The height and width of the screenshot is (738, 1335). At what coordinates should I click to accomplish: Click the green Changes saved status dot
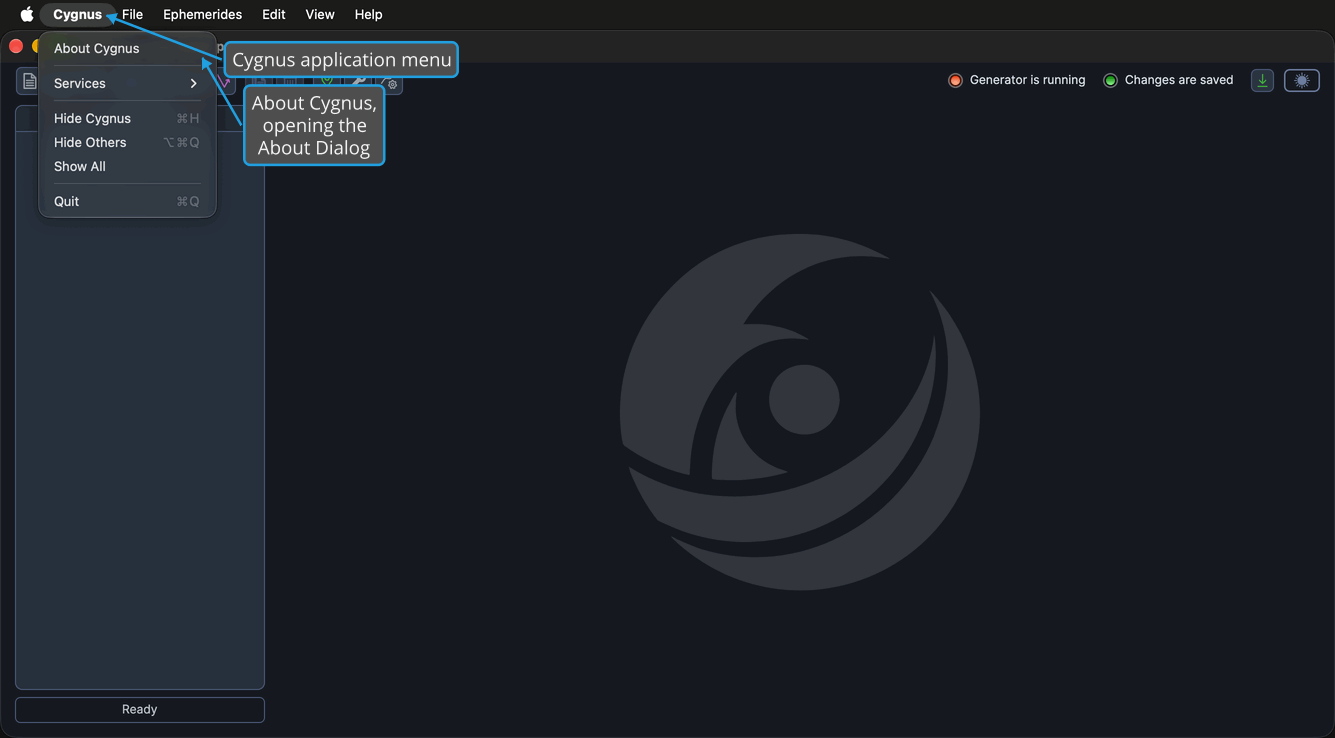1110,80
